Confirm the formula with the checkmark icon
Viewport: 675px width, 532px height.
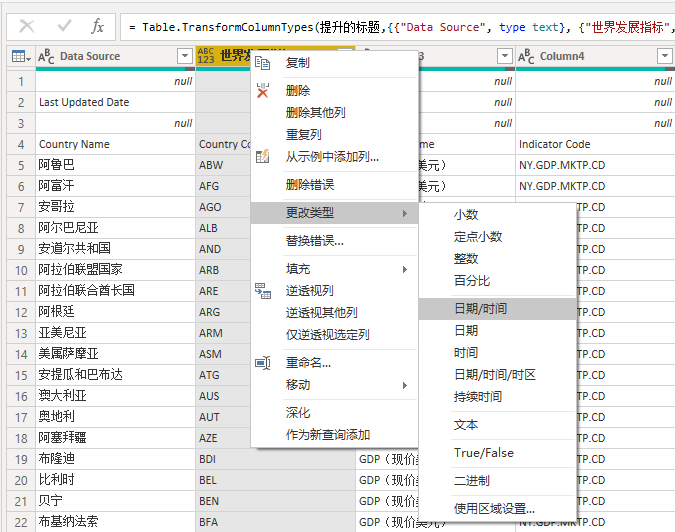point(63,27)
